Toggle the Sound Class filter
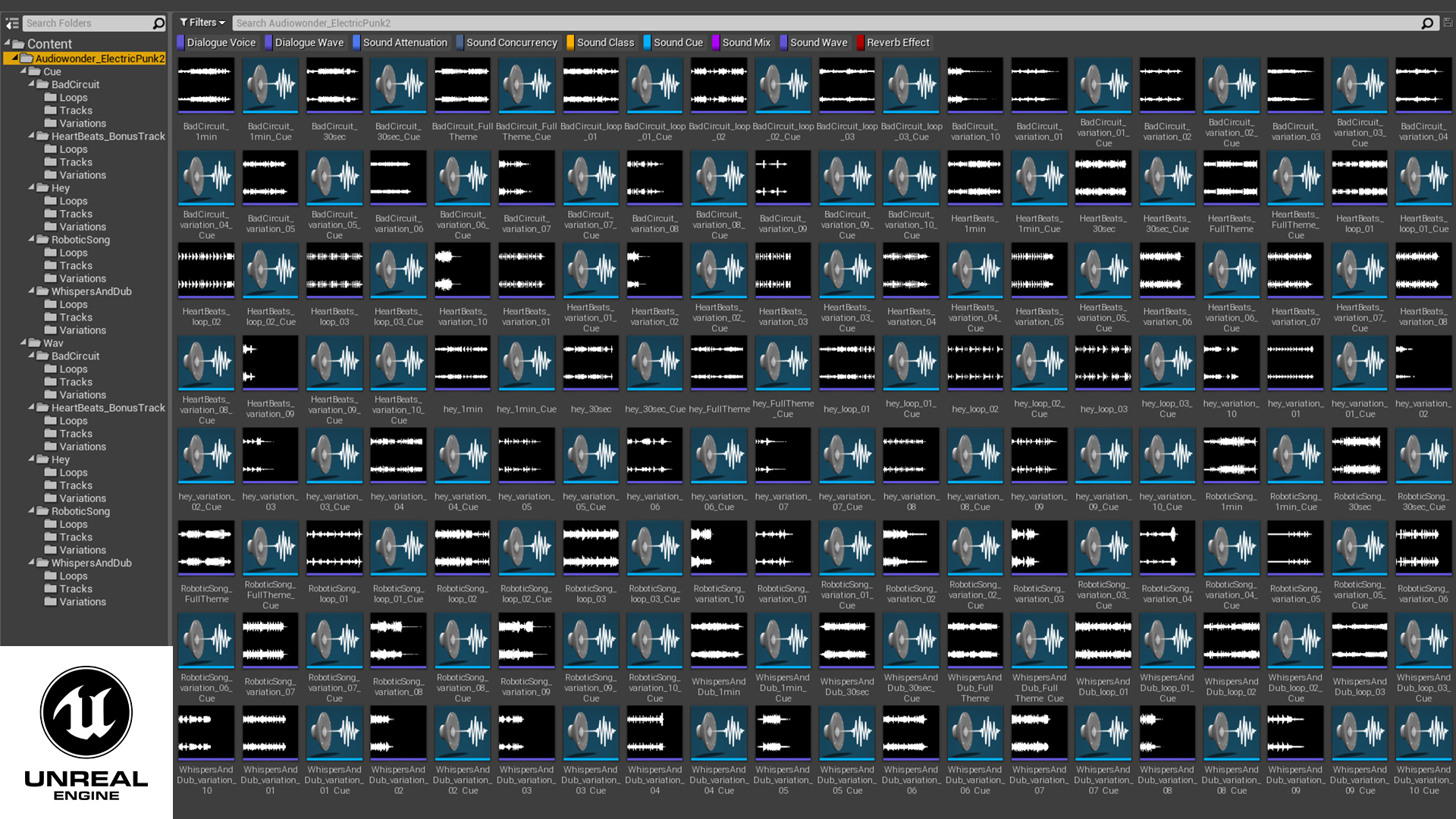Screen dimensions: 1456x819 pyautogui.click(x=601, y=42)
